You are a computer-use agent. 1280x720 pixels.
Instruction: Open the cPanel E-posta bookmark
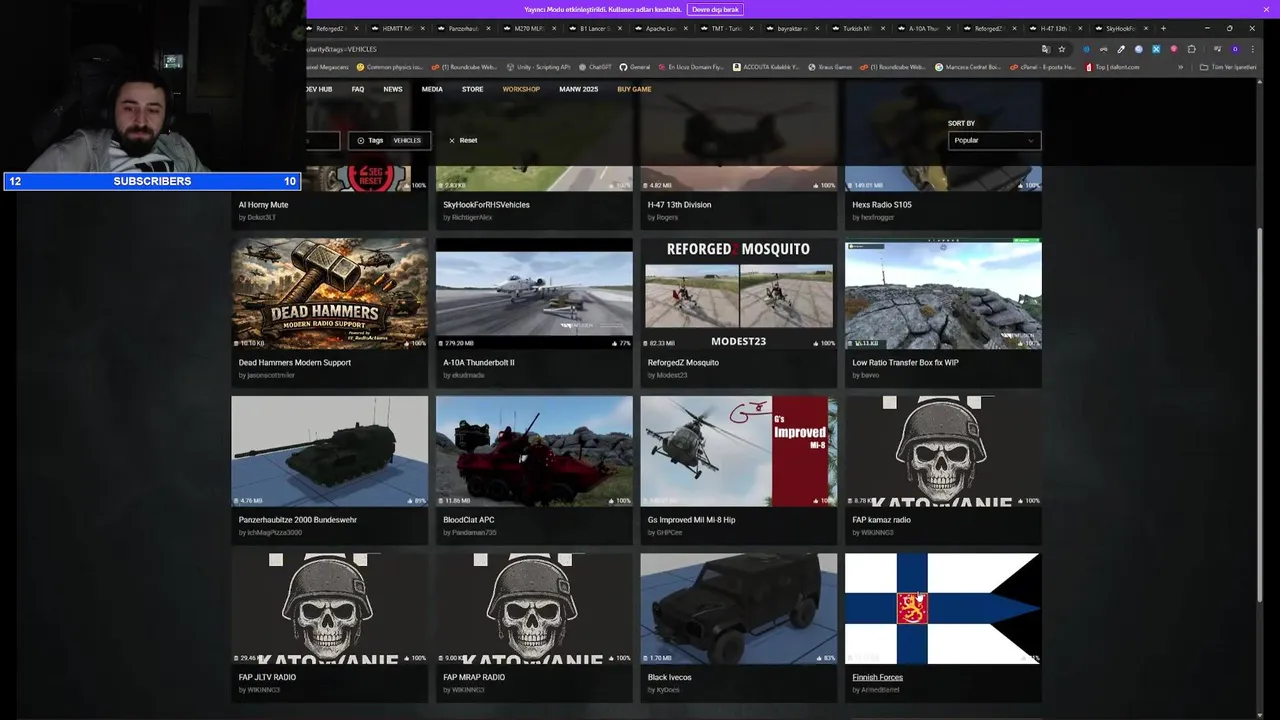point(1042,67)
